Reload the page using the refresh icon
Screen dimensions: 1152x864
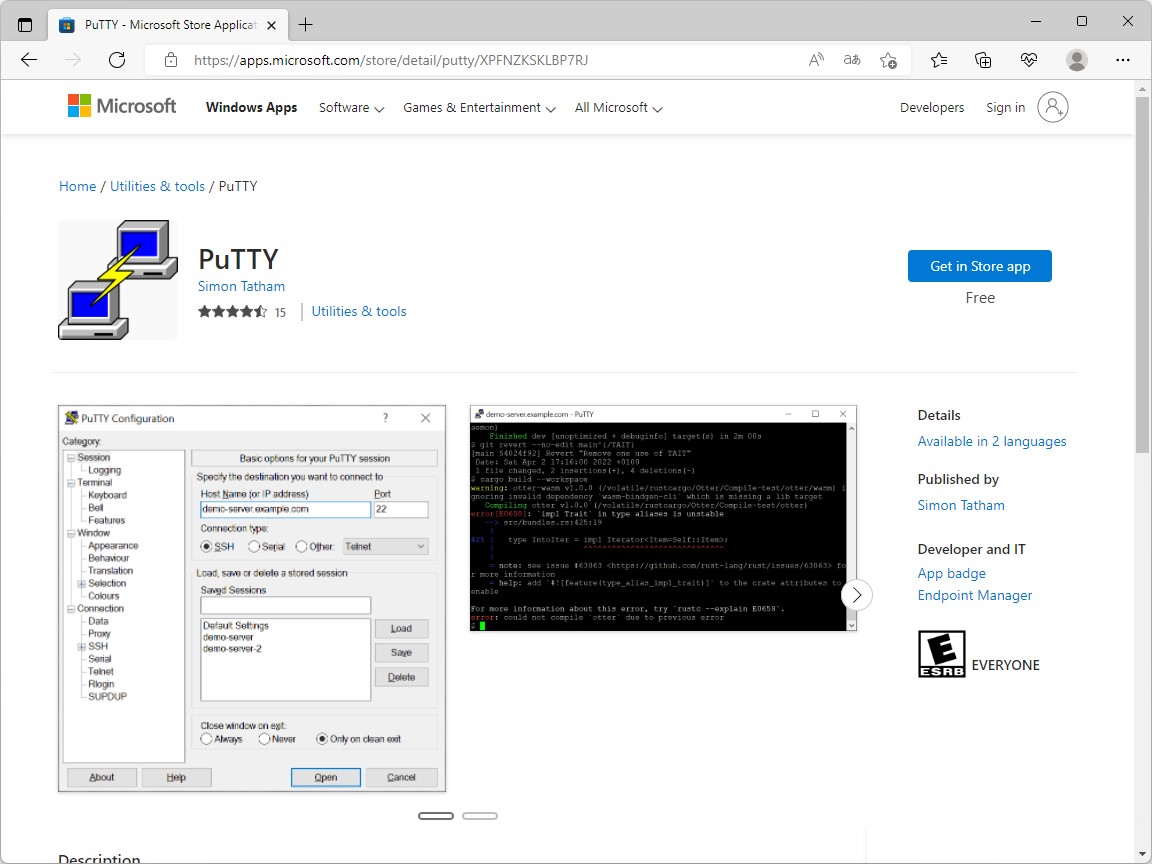coord(117,60)
